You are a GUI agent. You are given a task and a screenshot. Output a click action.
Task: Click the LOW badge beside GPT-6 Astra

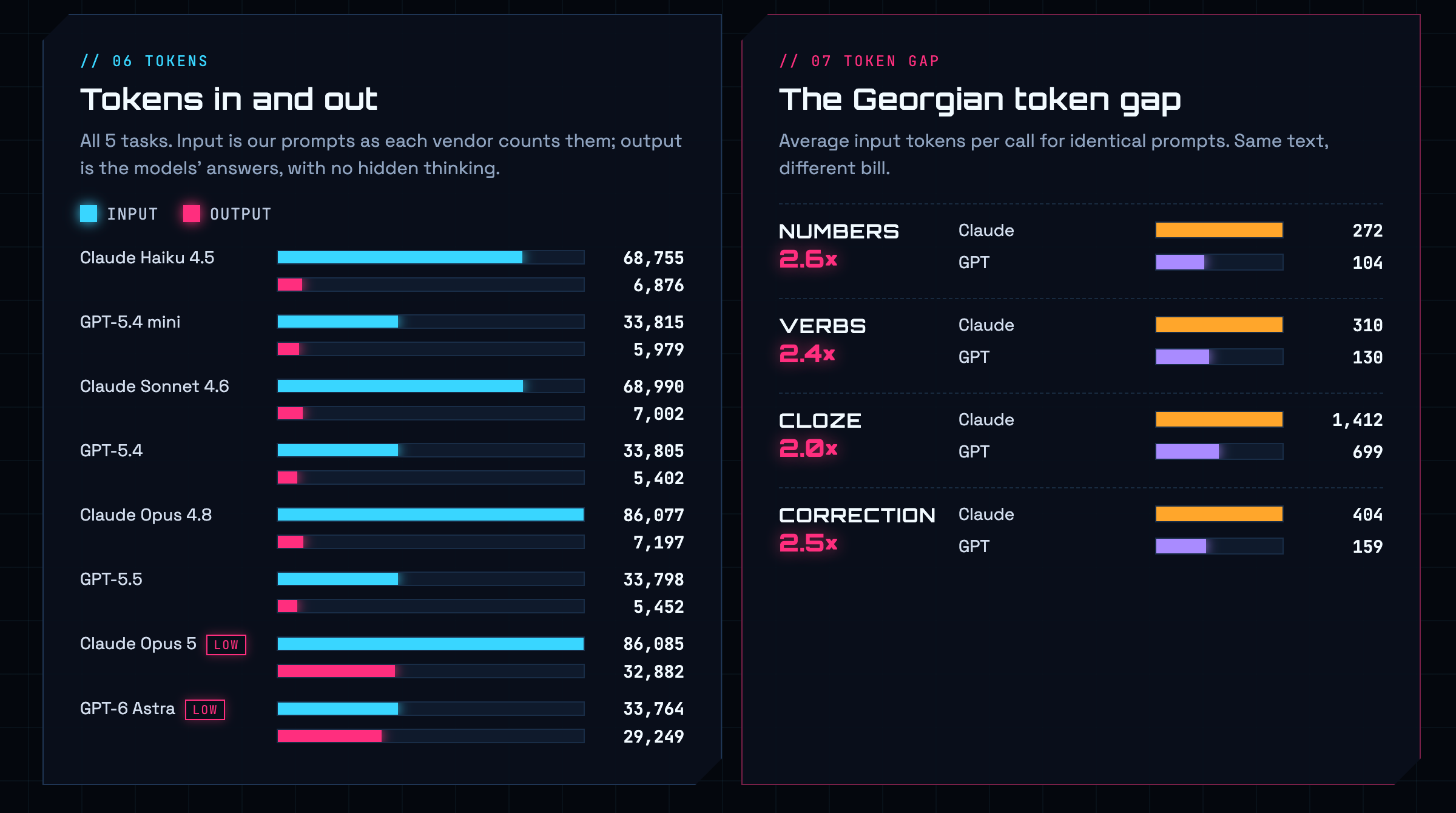[205, 710]
